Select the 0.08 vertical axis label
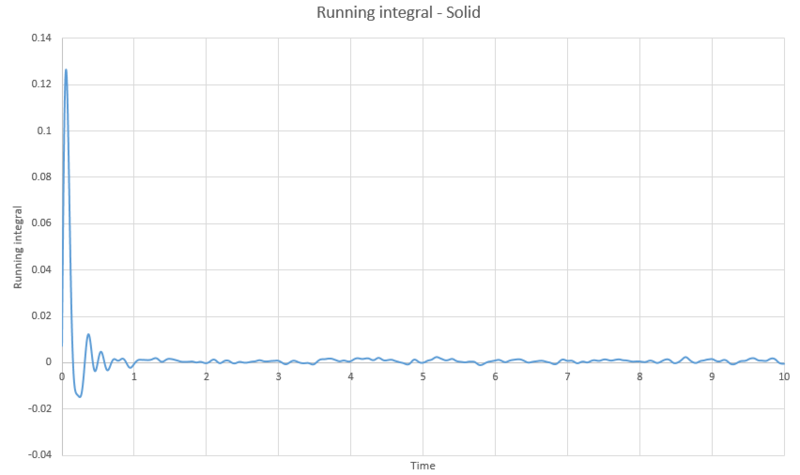This screenshot has height=475, width=800. (x=41, y=177)
